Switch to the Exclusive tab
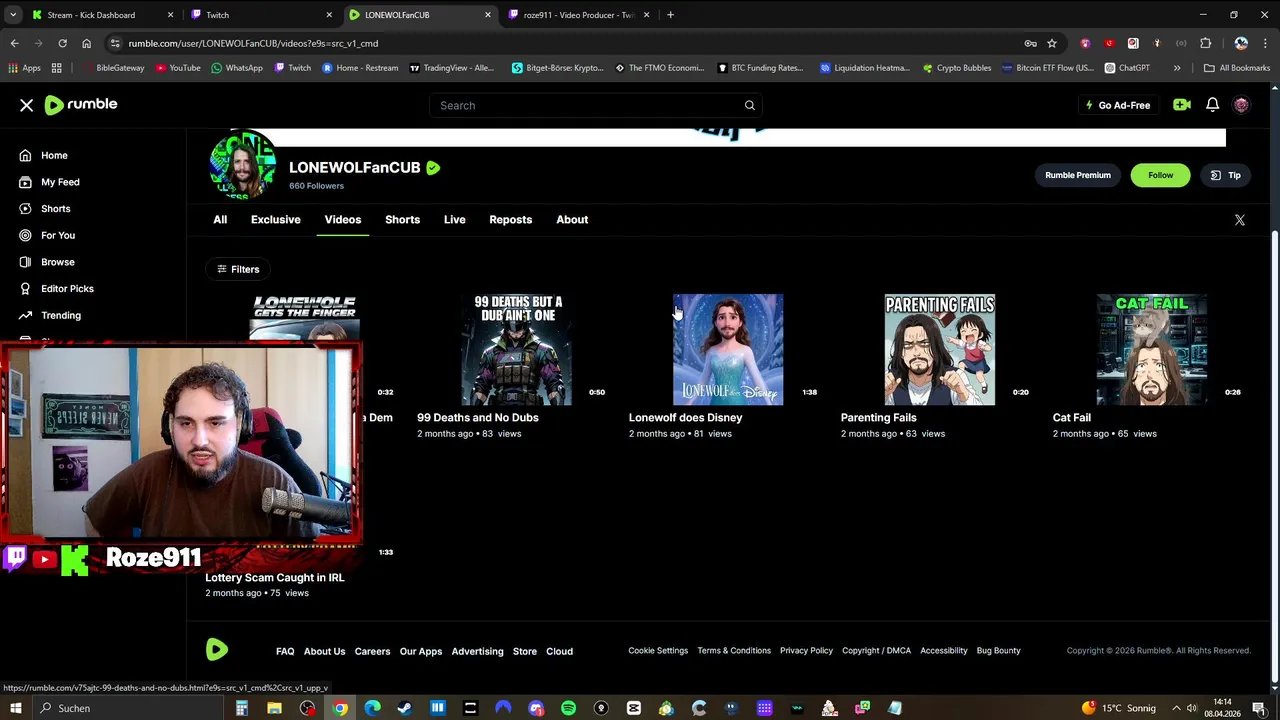Image resolution: width=1280 pixels, height=720 pixels. [x=276, y=220]
